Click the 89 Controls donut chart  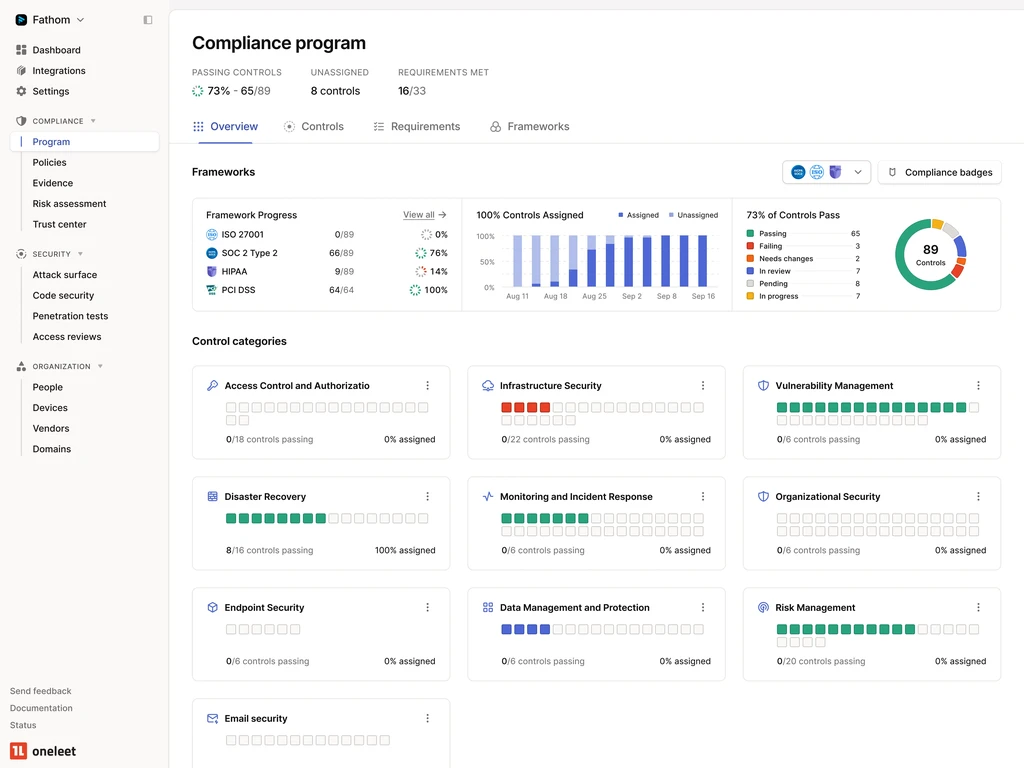(930, 255)
